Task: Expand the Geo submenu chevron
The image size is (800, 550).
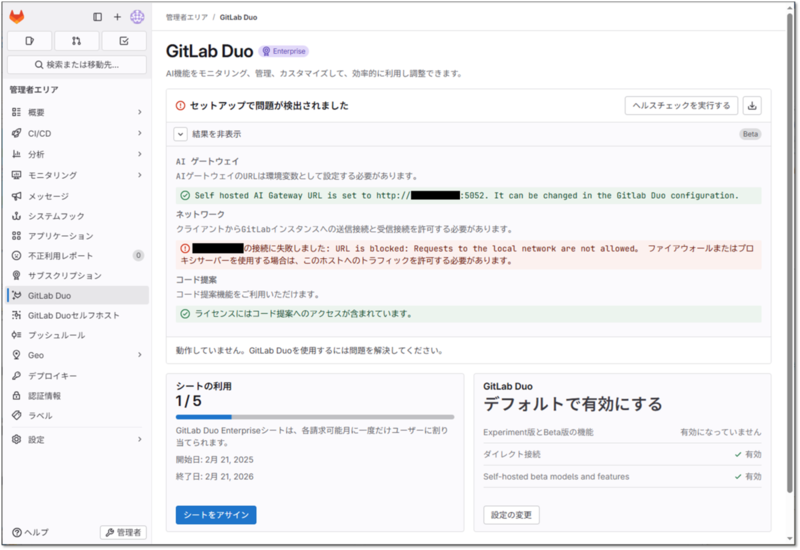Action: [139, 355]
